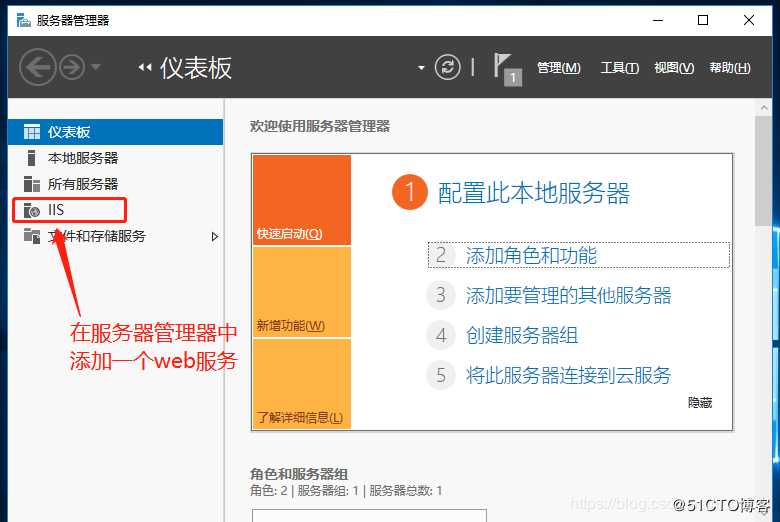780x522 pixels.
Task: Open the dropdown arrow left of refresh
Action: click(x=421, y=68)
